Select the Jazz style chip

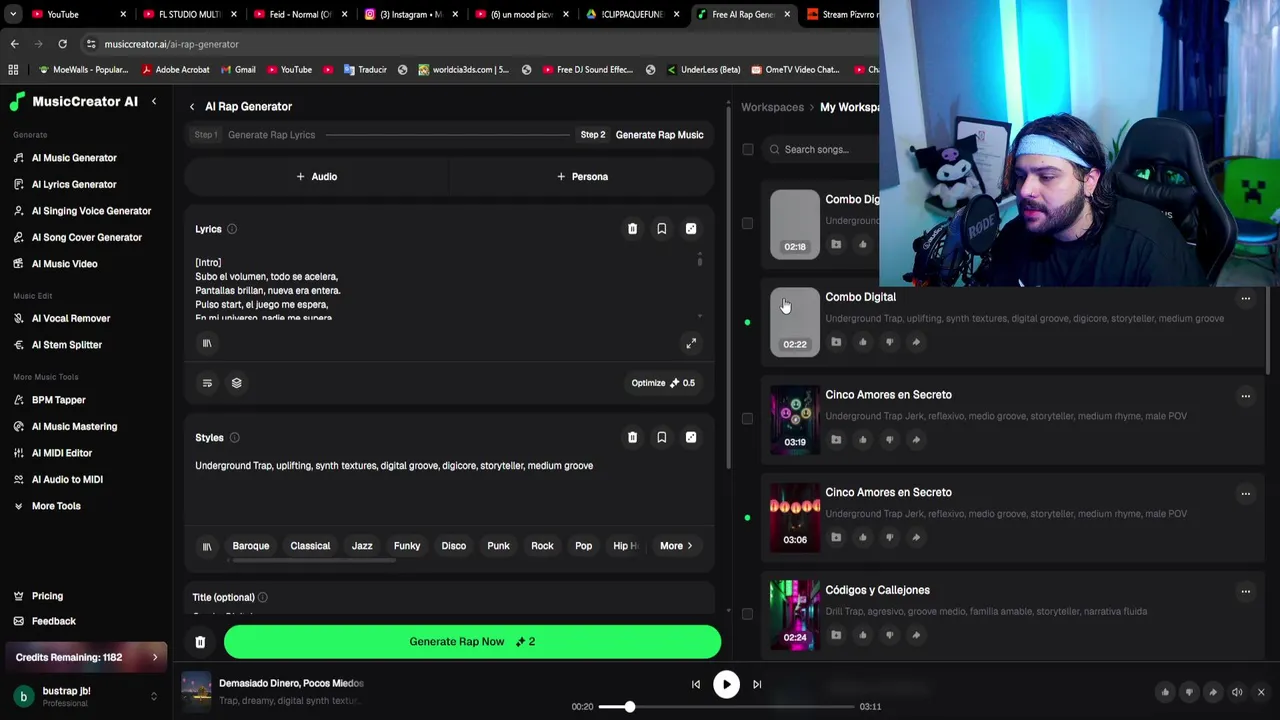362,546
